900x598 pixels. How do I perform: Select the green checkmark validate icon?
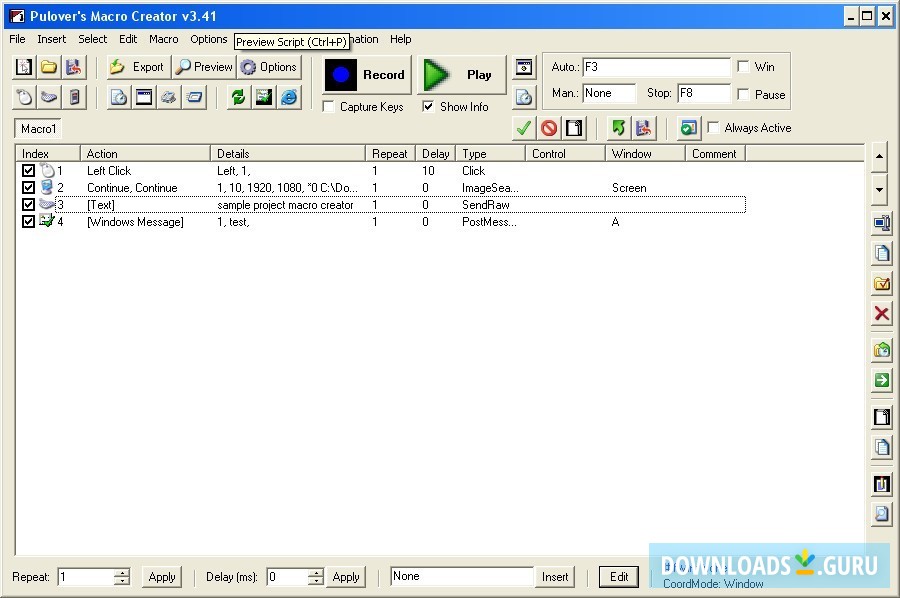point(523,128)
